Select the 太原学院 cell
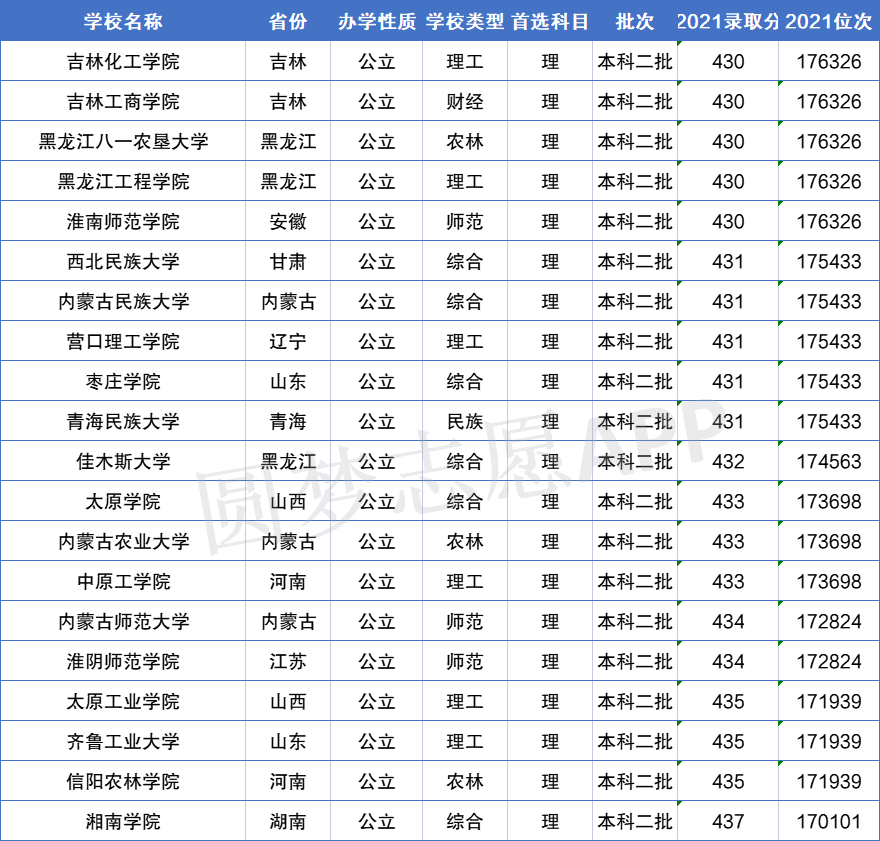 123,502
